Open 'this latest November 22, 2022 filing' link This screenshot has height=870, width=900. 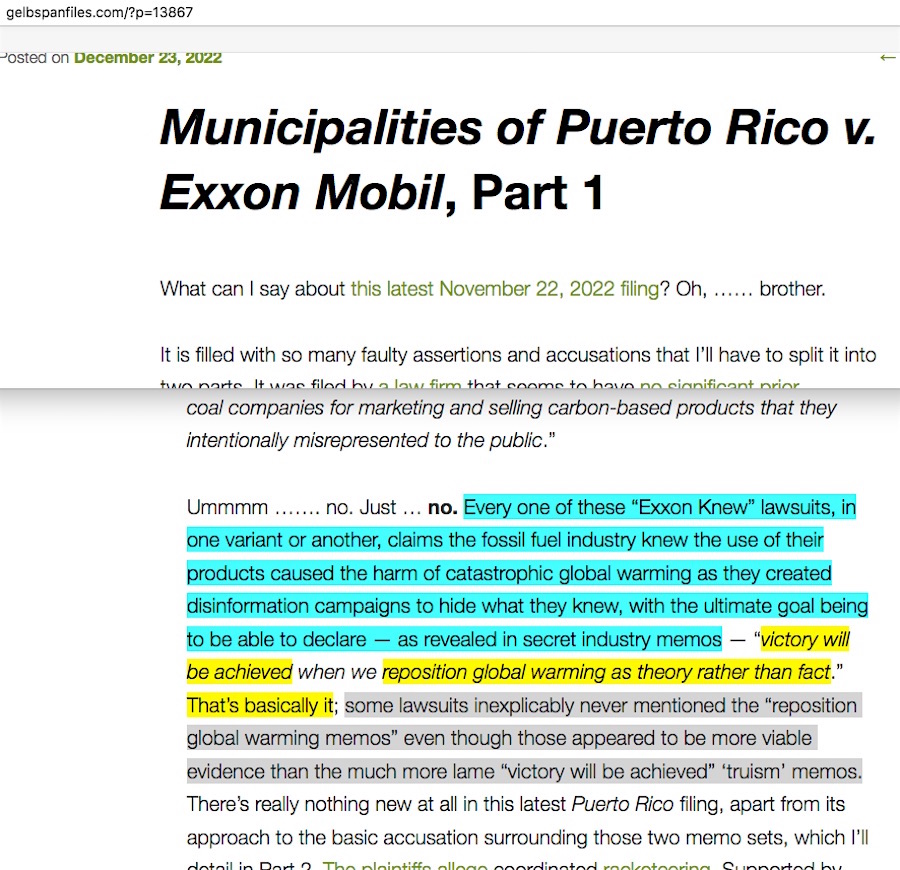[x=504, y=290]
